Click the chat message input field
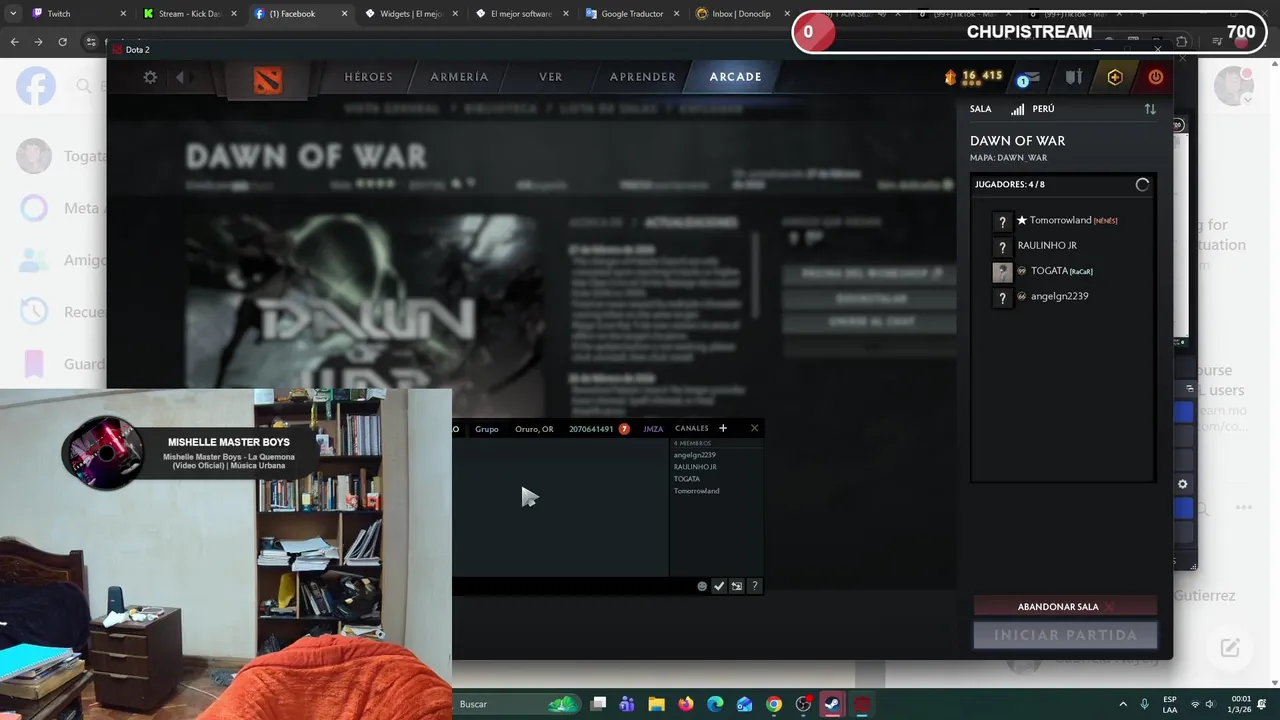Viewport: 1280px width, 720px height. (573, 586)
